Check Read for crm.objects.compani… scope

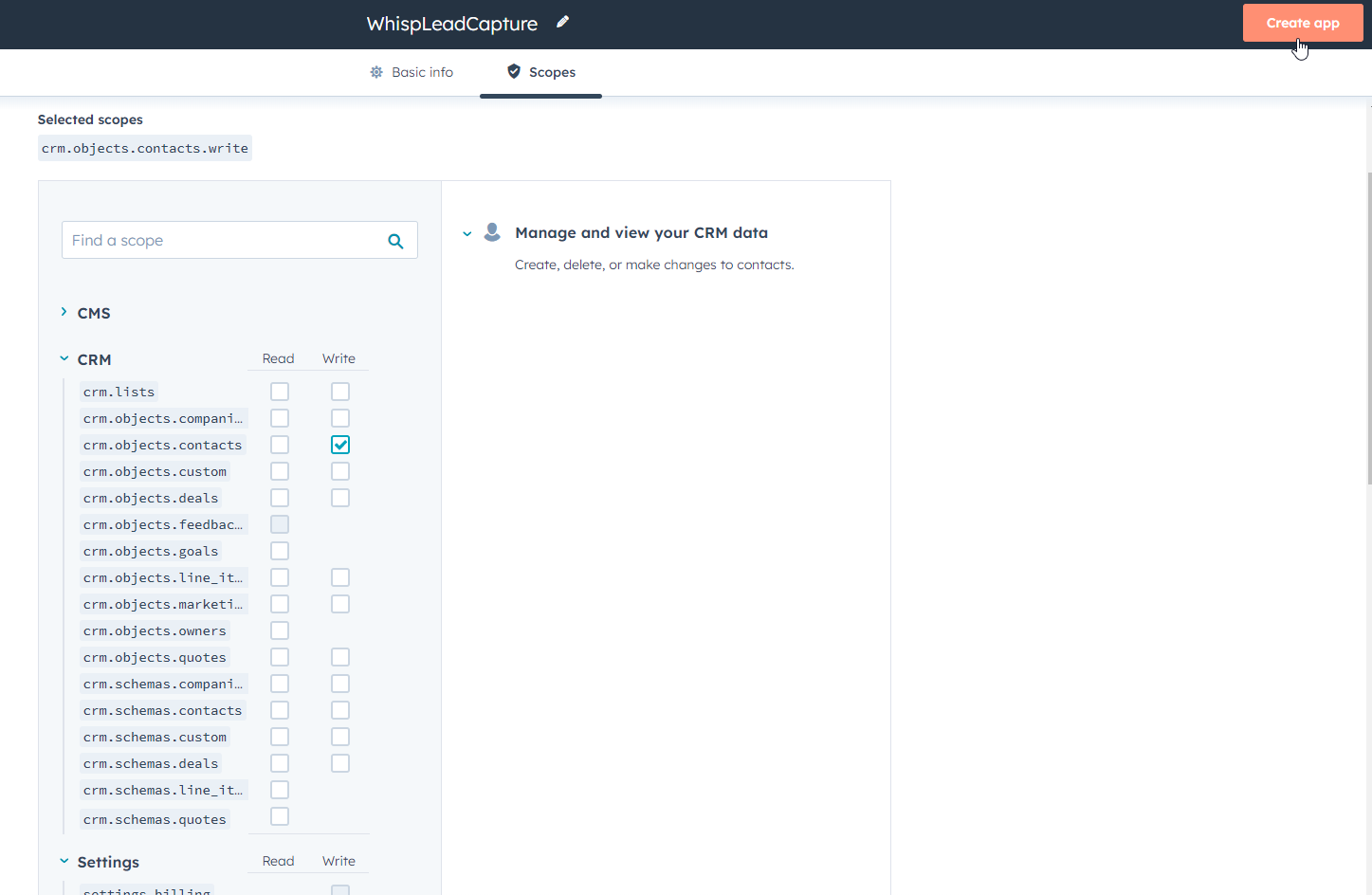280,418
